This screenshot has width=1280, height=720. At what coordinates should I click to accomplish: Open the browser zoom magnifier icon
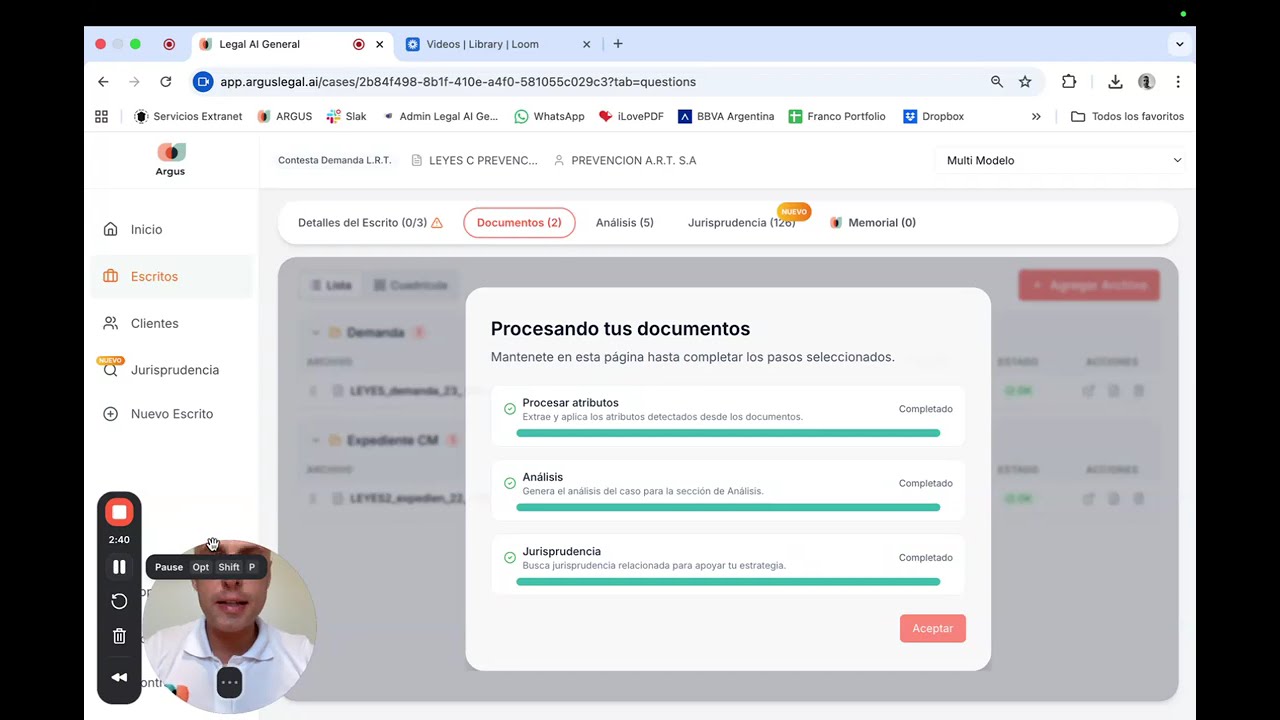pos(997,82)
